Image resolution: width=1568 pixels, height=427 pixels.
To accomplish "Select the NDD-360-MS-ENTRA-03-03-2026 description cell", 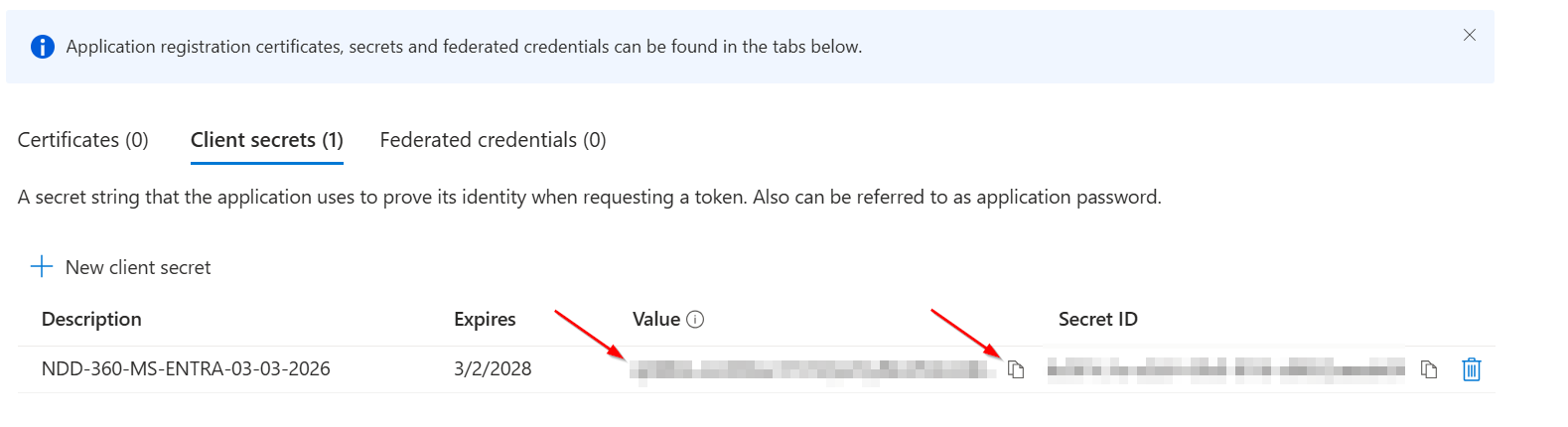I will (x=186, y=369).
